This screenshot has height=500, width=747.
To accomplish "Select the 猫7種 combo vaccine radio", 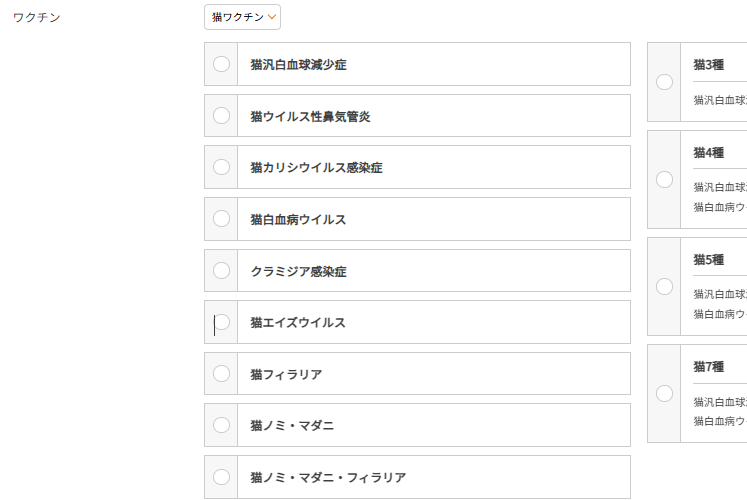I will coord(664,393).
